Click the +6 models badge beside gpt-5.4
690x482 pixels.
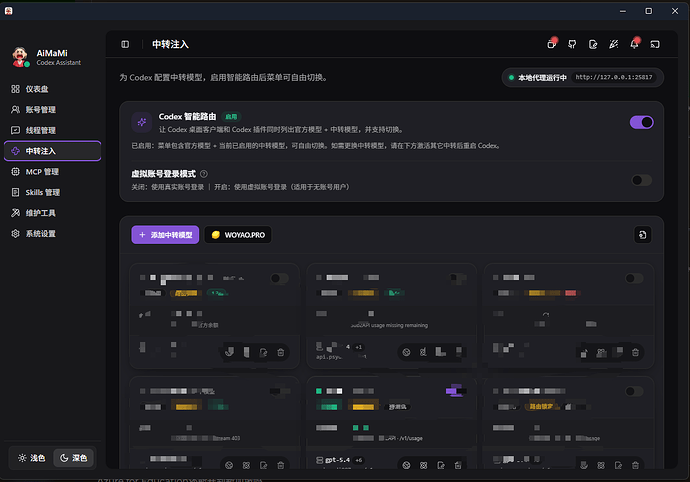[359, 460]
